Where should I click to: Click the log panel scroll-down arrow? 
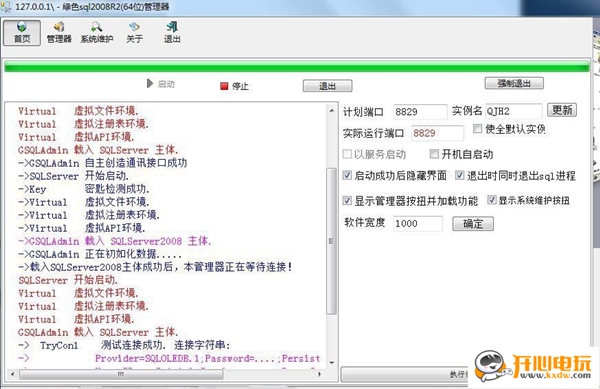coord(331,362)
